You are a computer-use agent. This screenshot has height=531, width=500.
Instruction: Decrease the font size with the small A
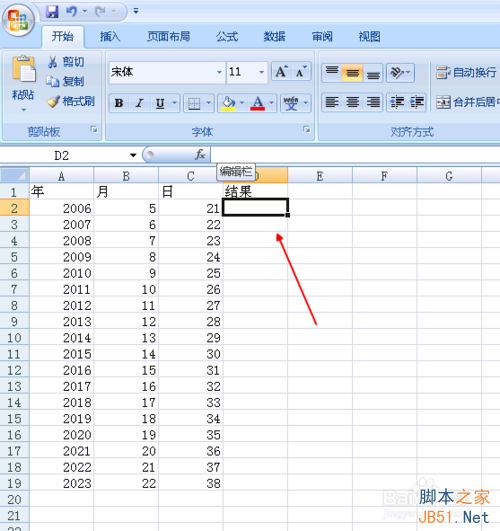click(x=301, y=72)
